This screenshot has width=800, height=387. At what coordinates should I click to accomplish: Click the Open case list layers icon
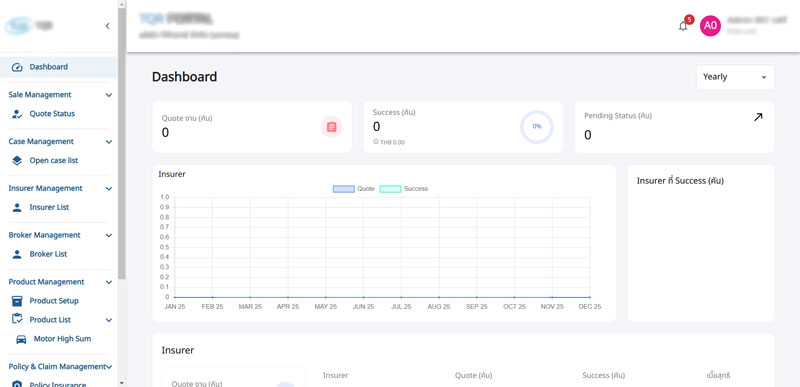17,161
